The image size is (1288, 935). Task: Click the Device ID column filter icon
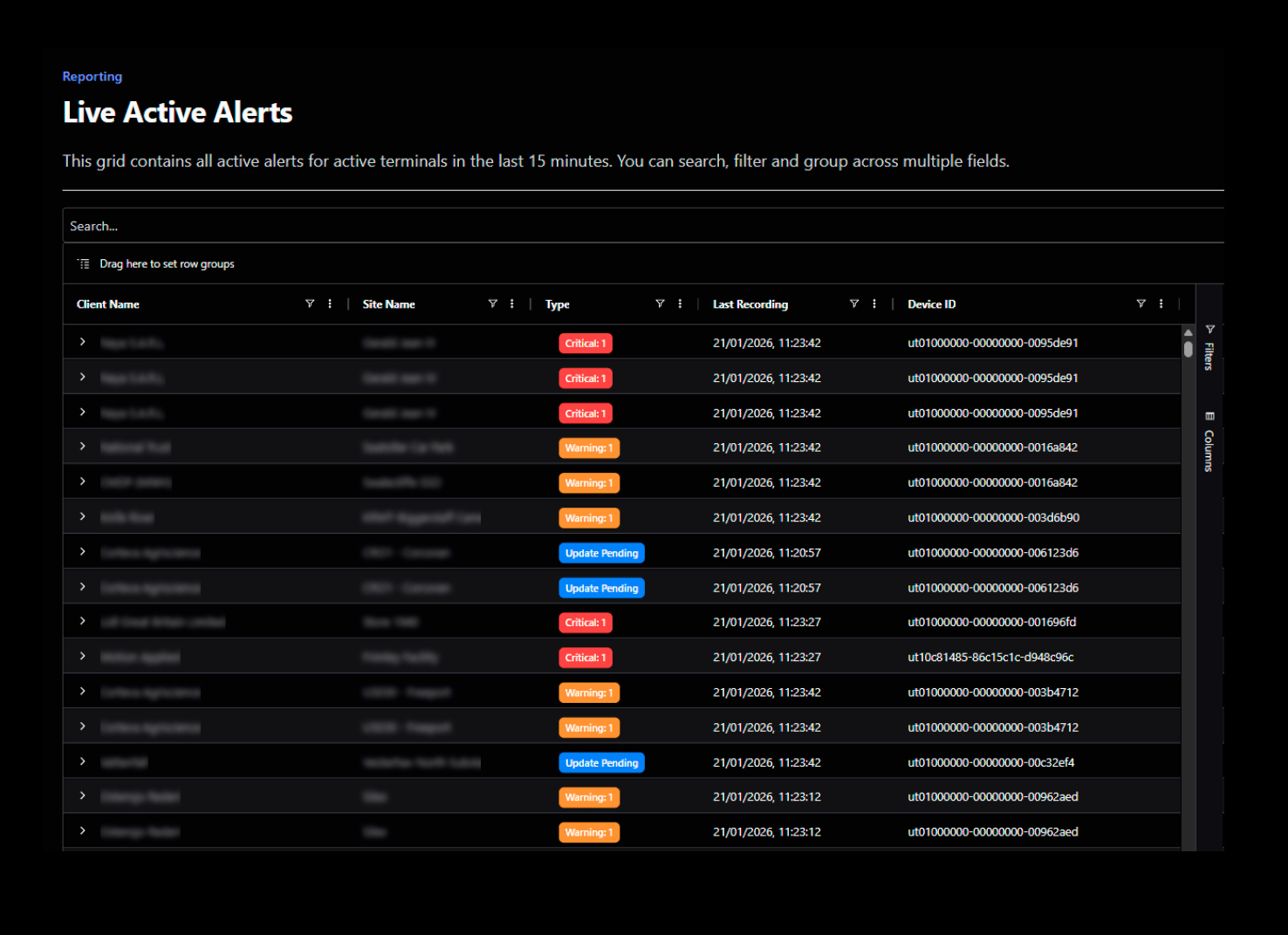click(1141, 304)
